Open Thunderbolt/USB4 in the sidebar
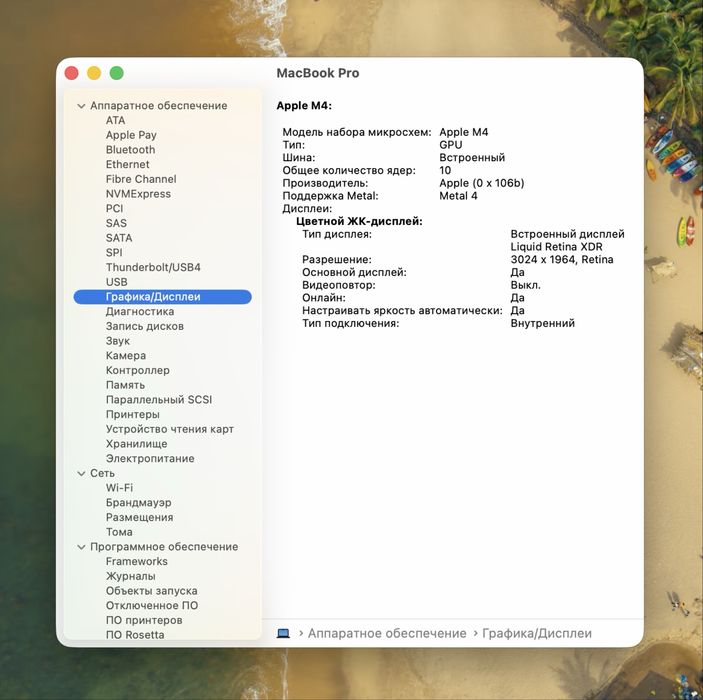703x700 pixels. coord(153,267)
